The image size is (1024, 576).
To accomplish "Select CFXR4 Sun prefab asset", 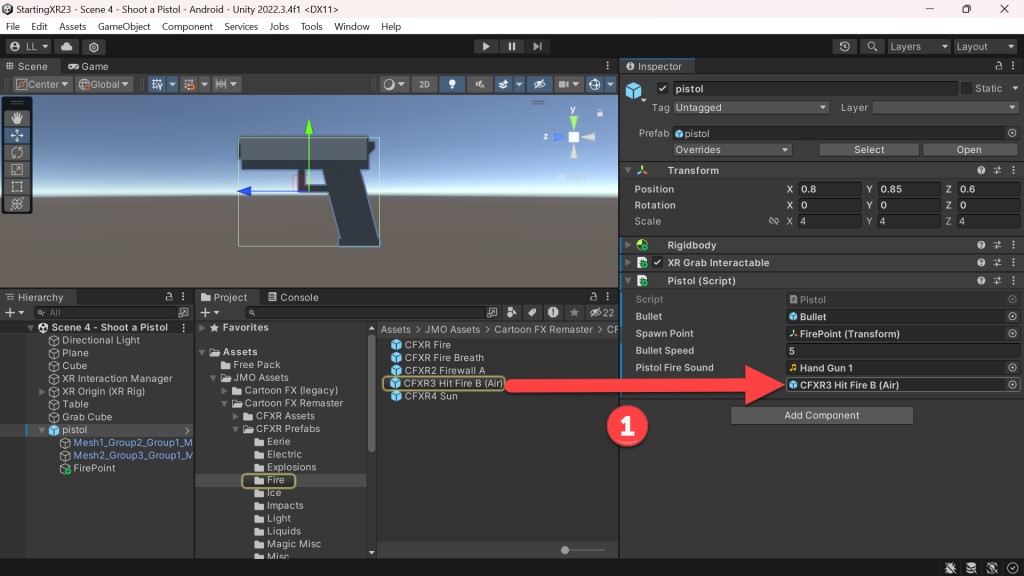I will coord(430,396).
